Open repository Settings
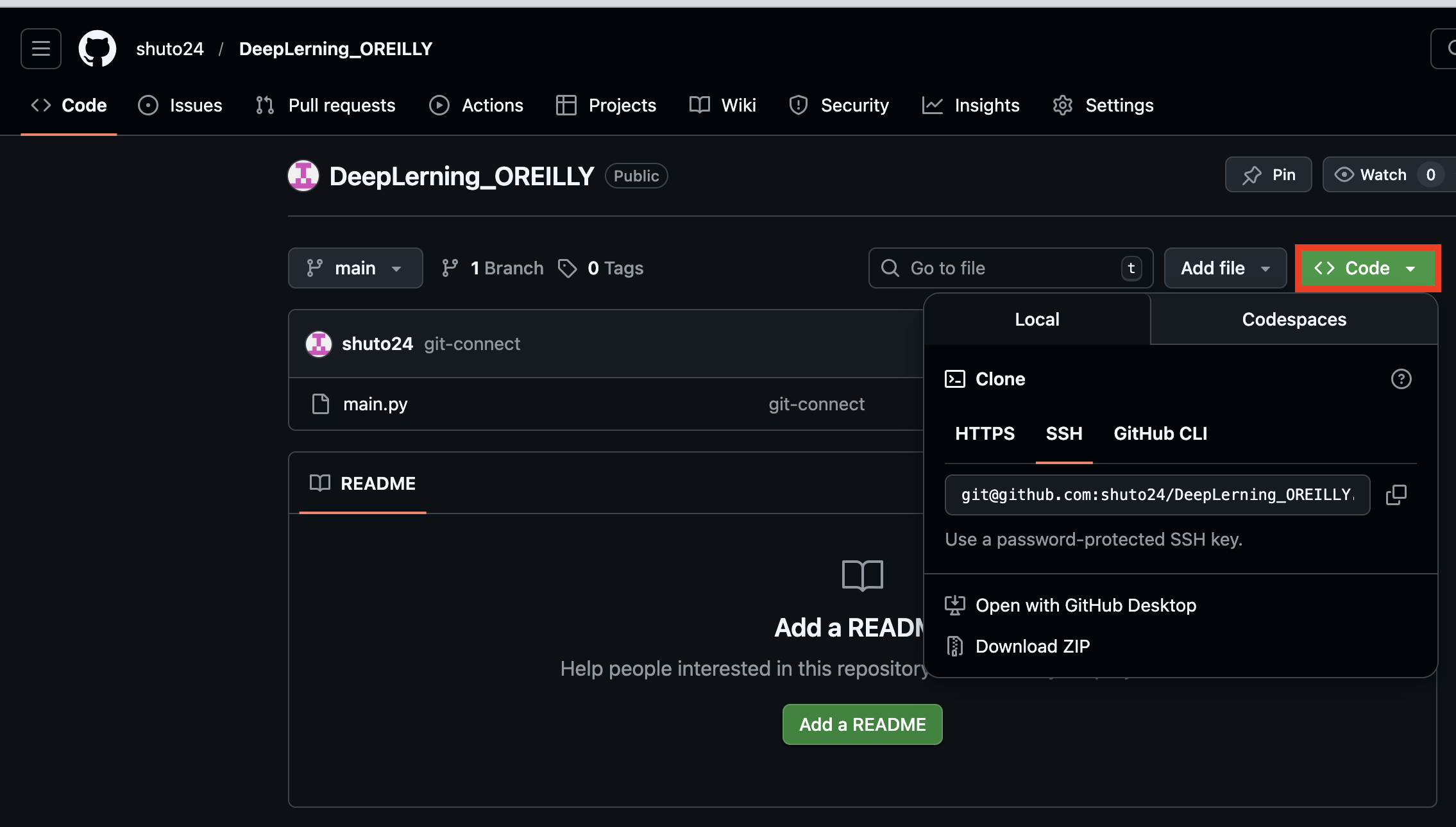1456x827 pixels. pyautogui.click(x=1103, y=105)
